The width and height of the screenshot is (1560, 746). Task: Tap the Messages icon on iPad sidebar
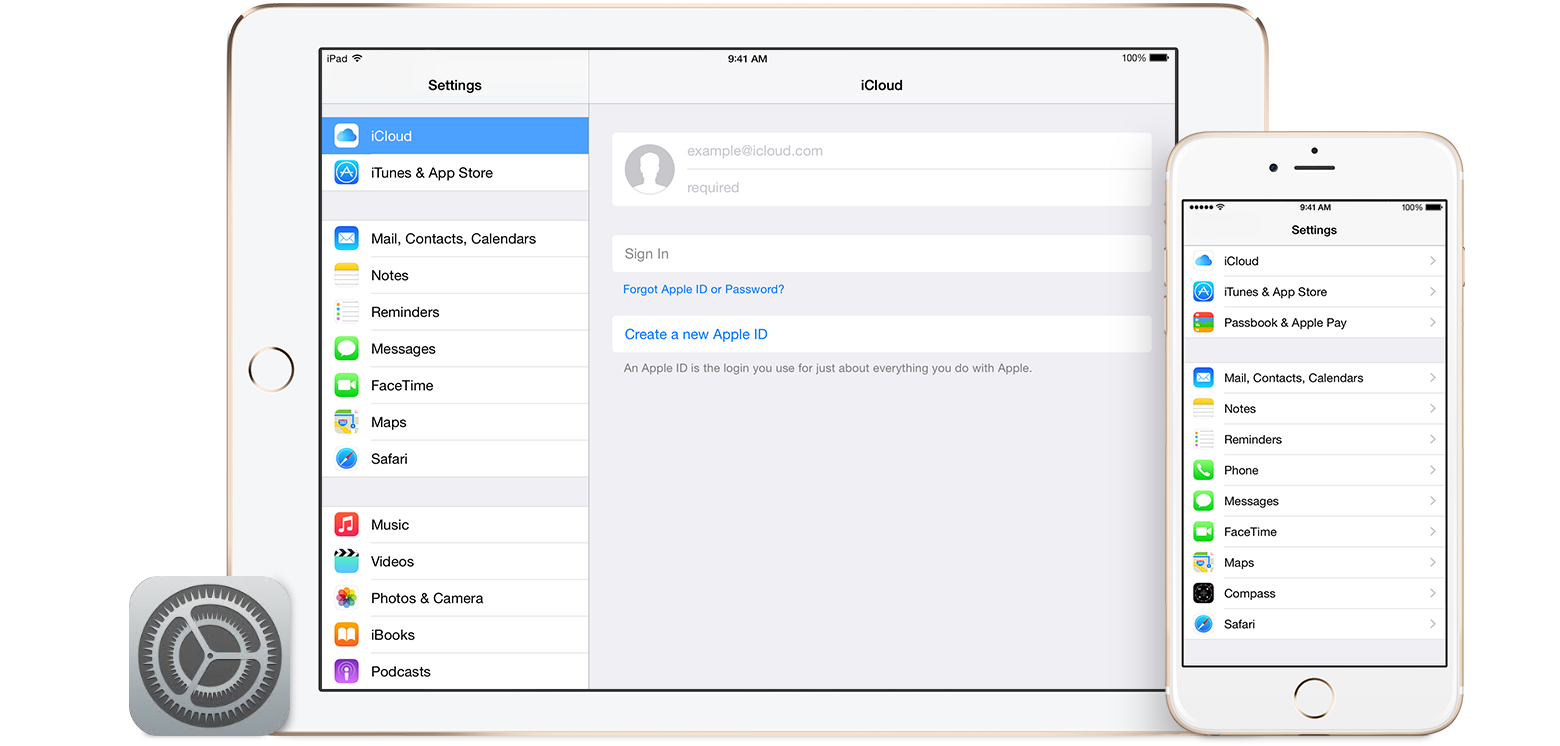(x=347, y=349)
